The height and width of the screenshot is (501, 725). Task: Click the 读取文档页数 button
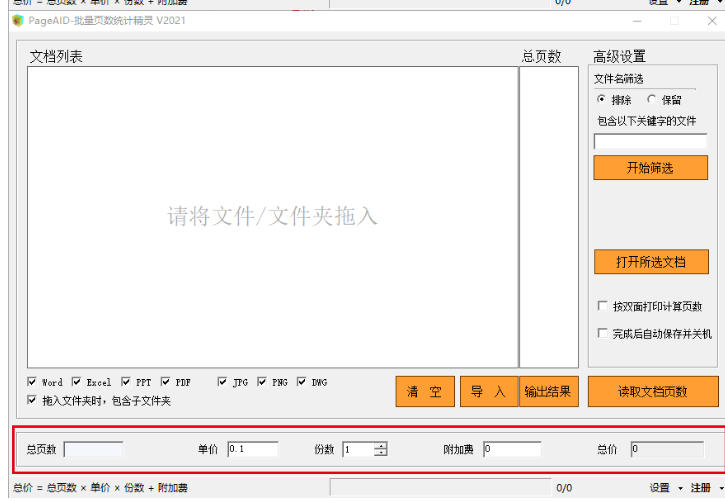pos(653,391)
